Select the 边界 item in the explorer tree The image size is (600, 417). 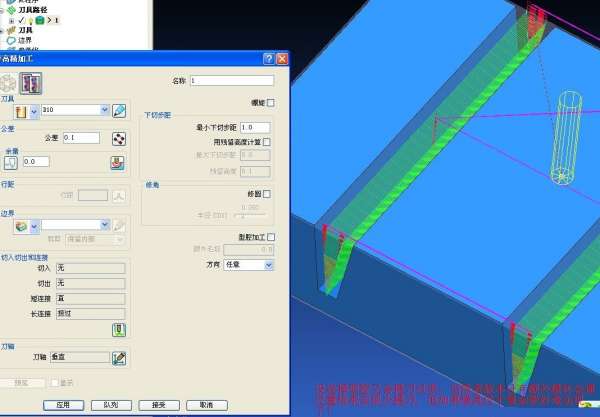26,40
